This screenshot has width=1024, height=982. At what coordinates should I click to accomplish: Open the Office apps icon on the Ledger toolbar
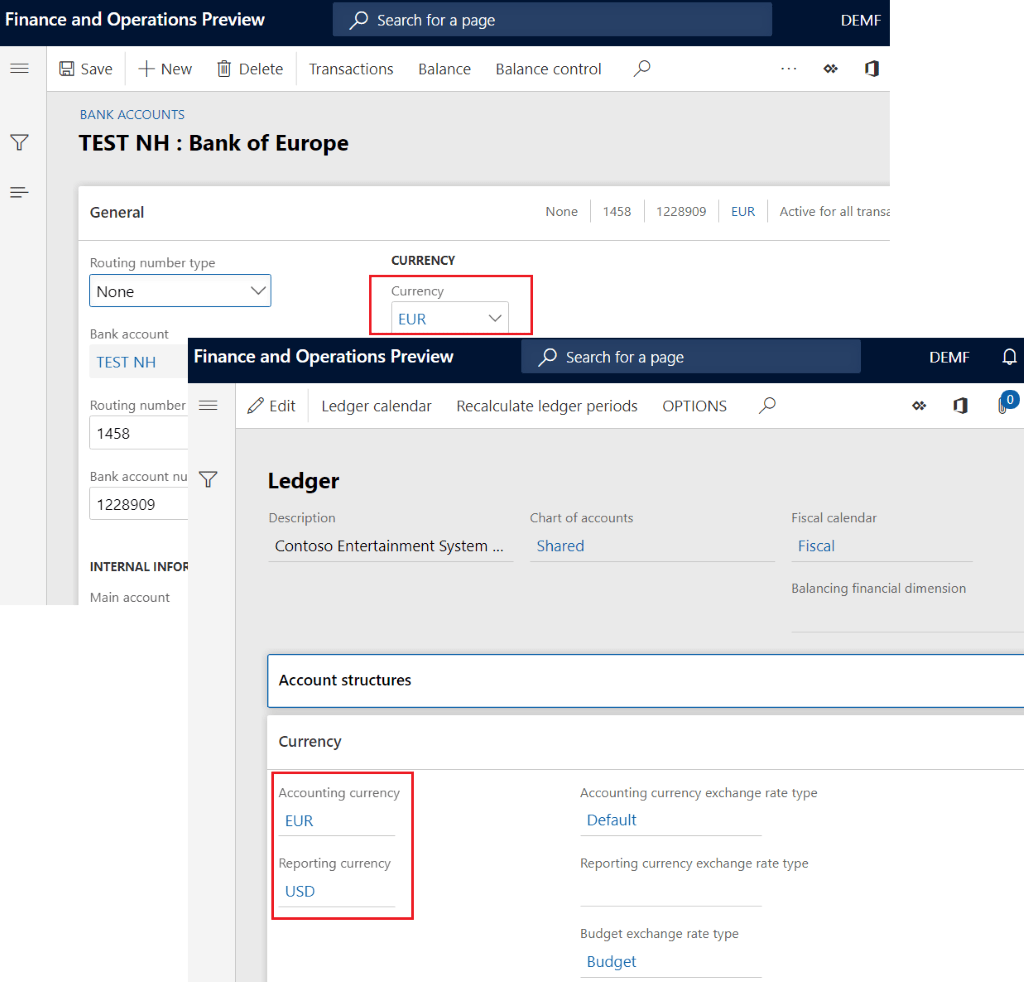pos(960,406)
